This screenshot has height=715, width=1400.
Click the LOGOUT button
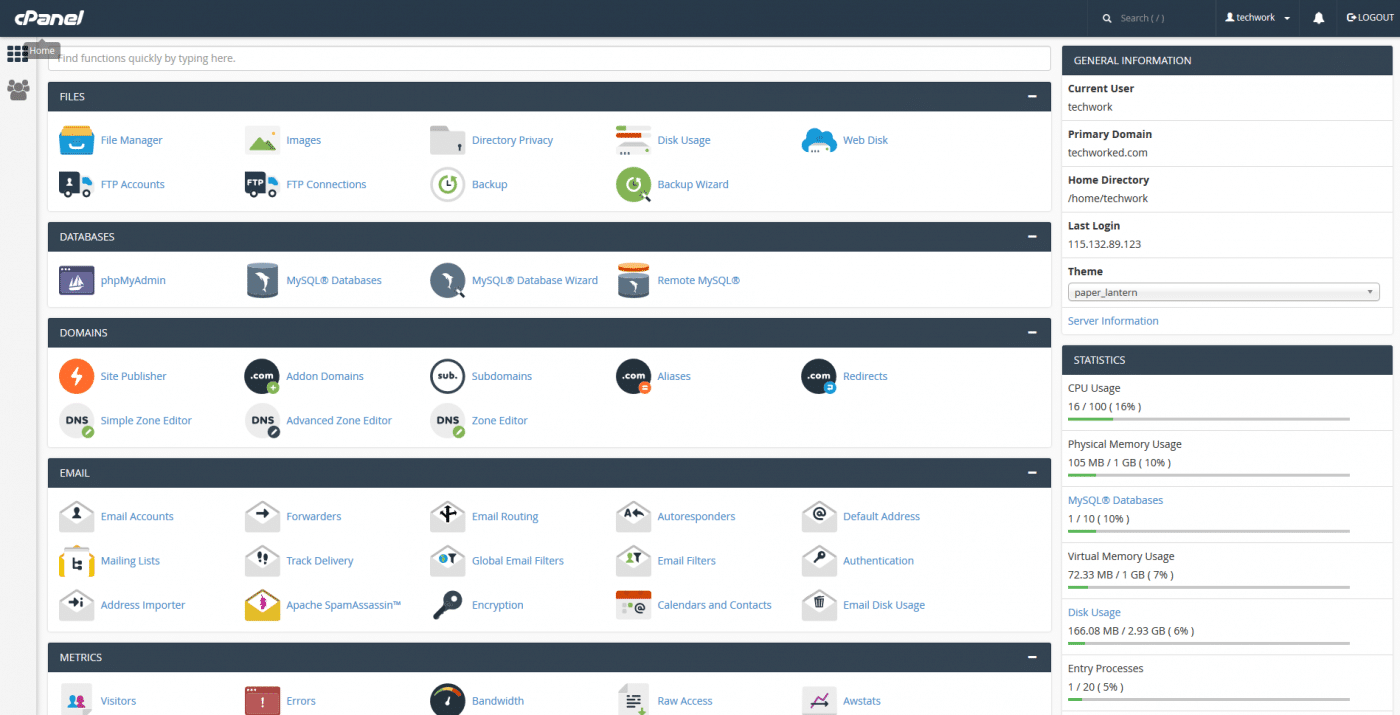point(1369,17)
